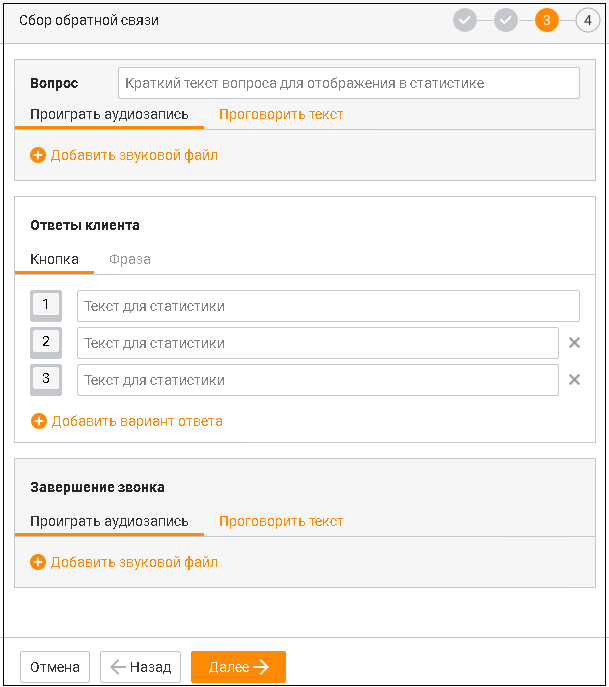Click the Вопрос label
Screen dimensions: 609x687
[54, 83]
